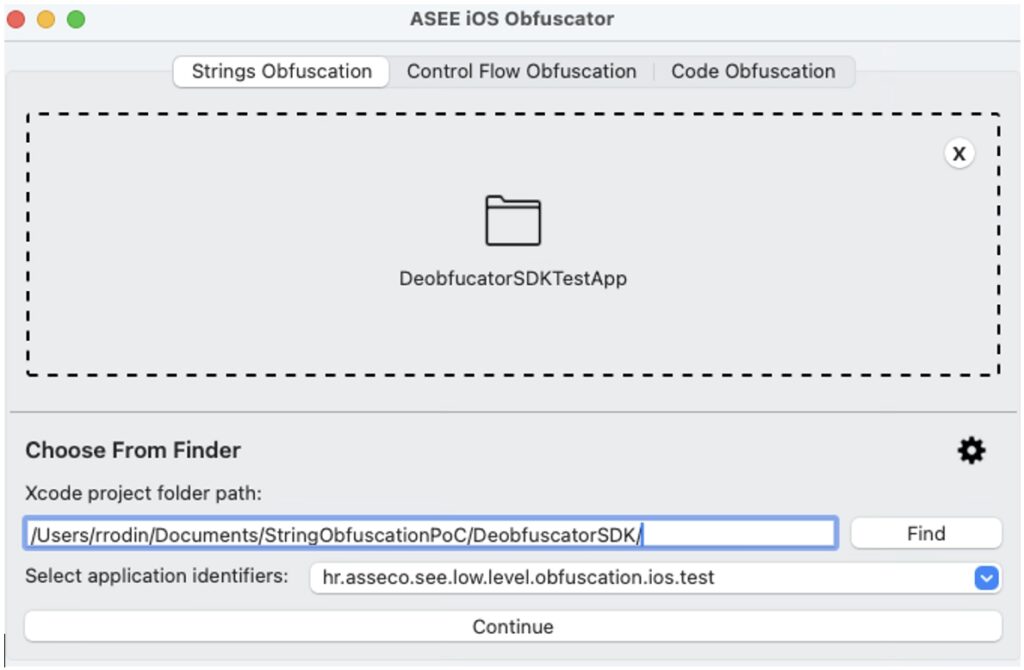Image resolution: width=1024 pixels, height=670 pixels.
Task: Open the Control Flow Obfuscation tab
Action: pos(521,72)
